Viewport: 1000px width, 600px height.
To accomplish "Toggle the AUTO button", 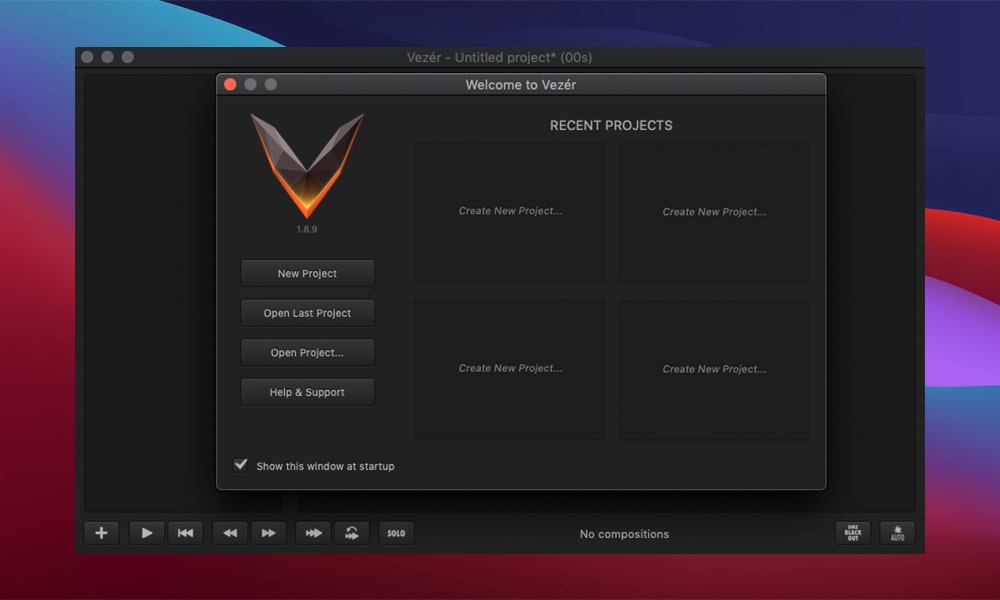I will 897,533.
